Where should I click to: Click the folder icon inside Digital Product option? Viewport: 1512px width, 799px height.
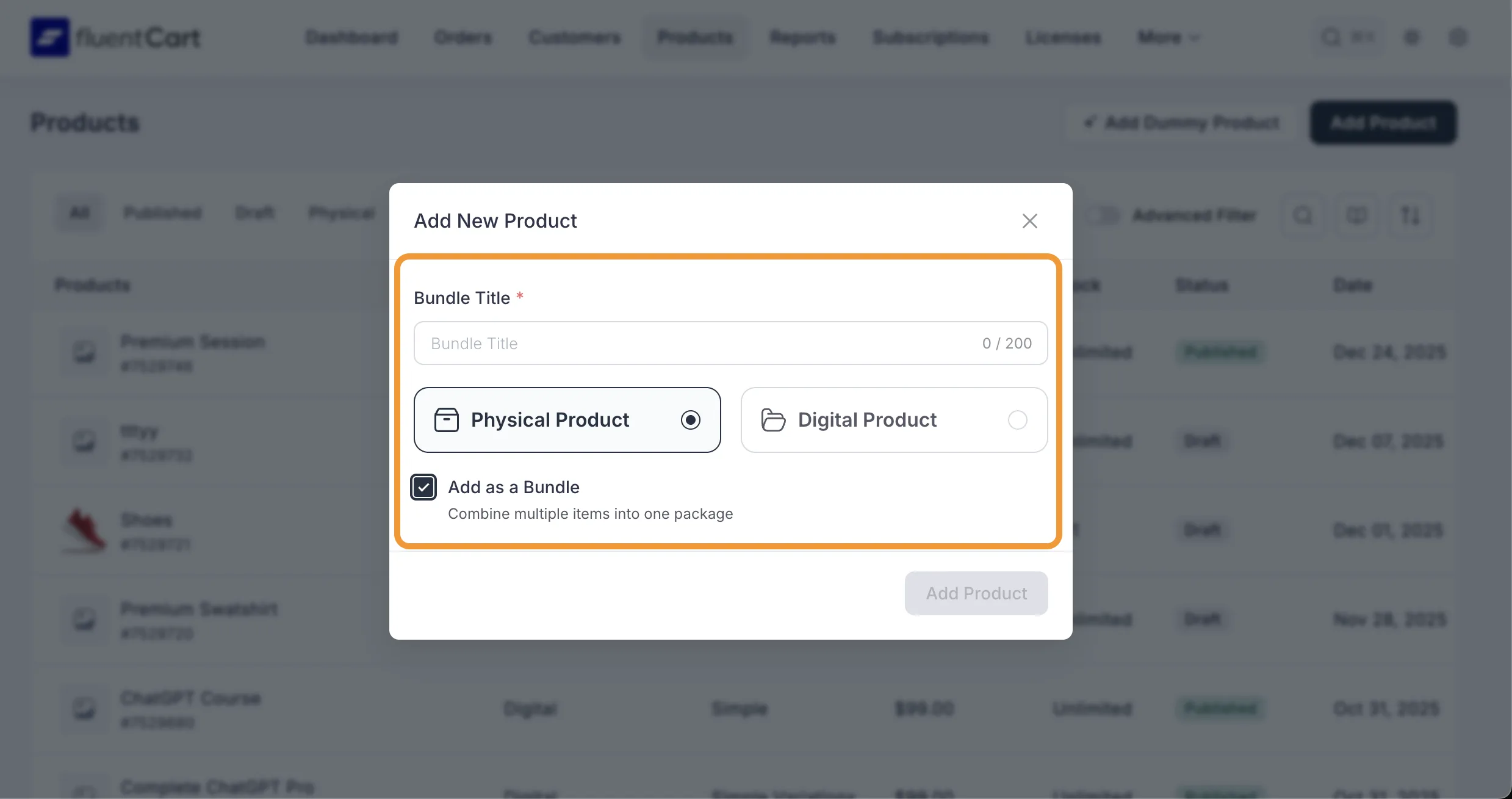tap(772, 419)
